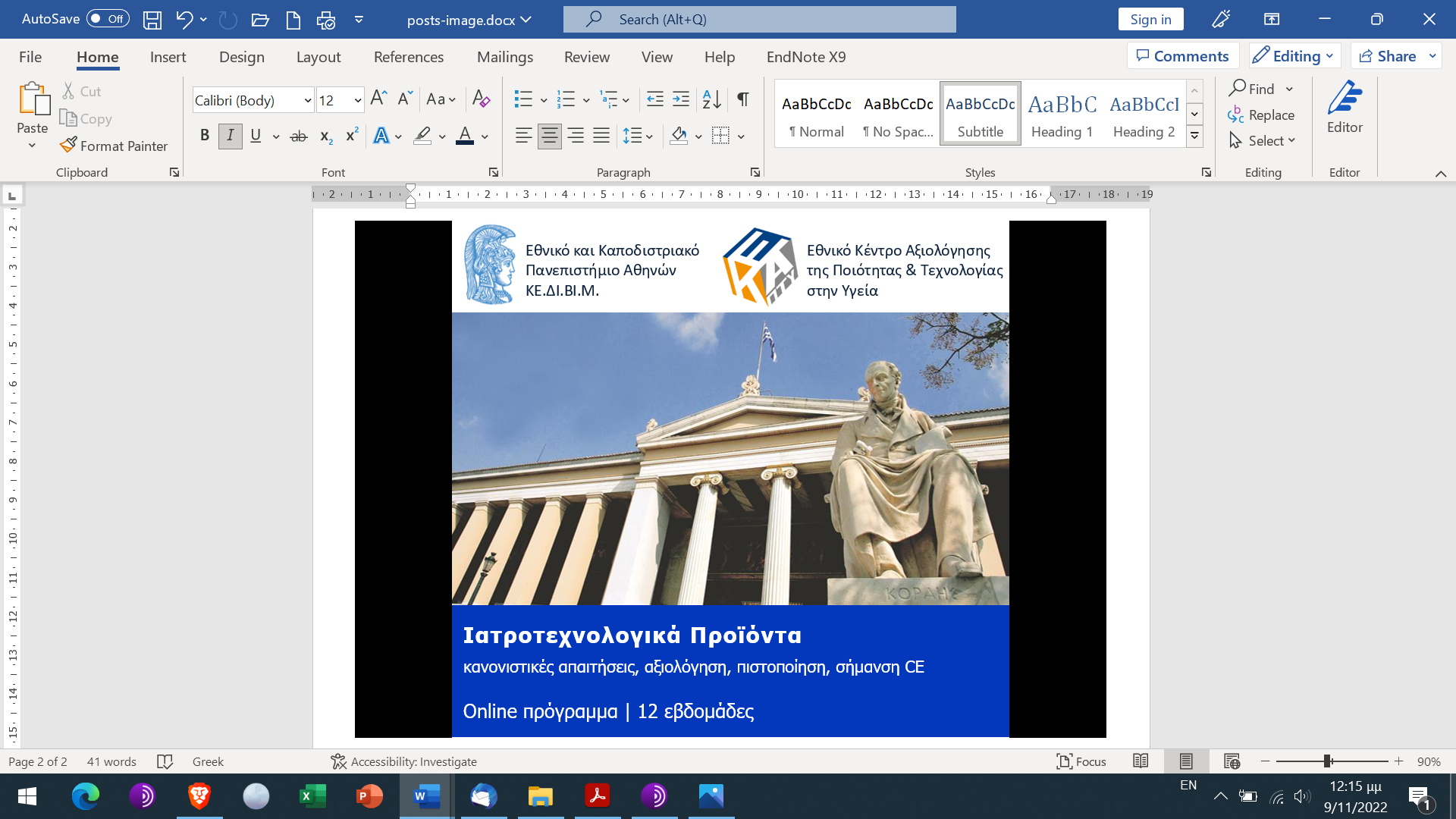Click the Comments button

coord(1182,56)
